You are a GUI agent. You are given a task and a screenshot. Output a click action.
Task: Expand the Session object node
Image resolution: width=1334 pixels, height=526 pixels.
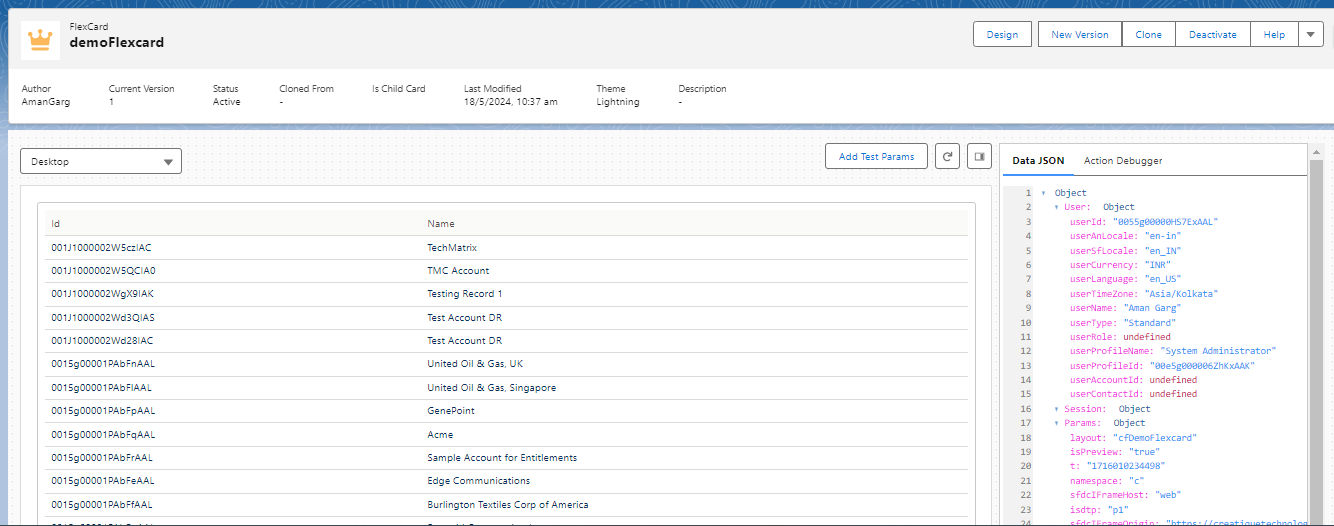1054,409
